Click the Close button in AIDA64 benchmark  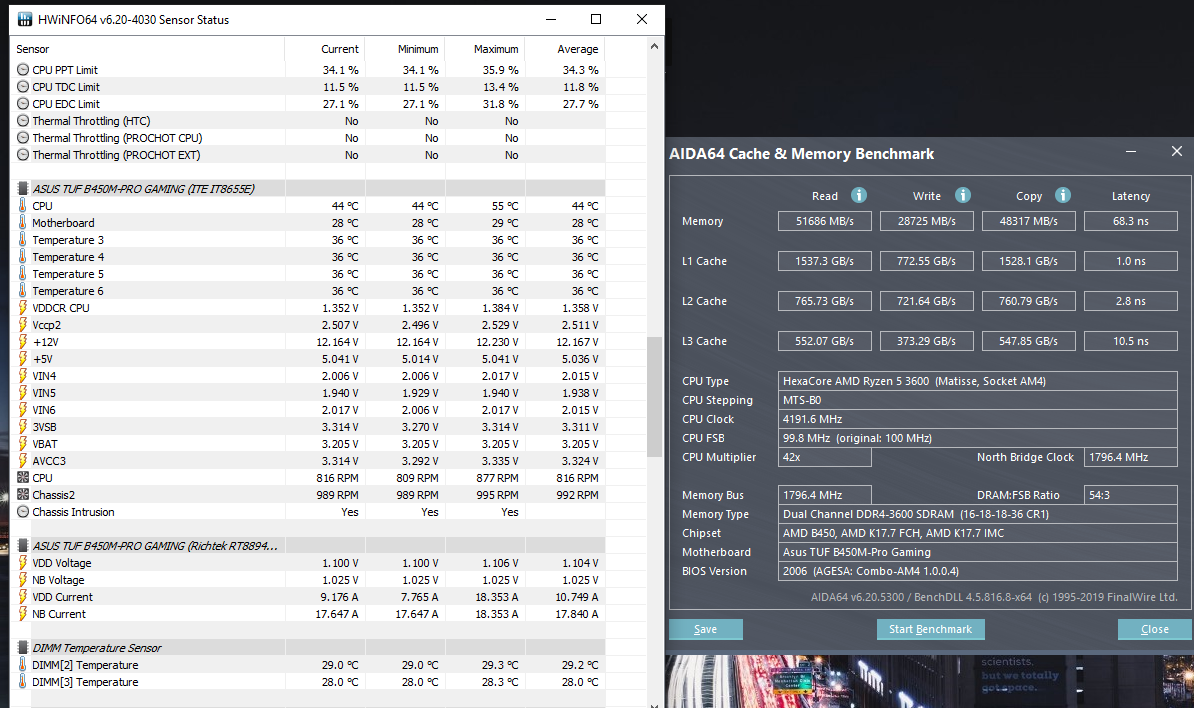[x=1154, y=629]
